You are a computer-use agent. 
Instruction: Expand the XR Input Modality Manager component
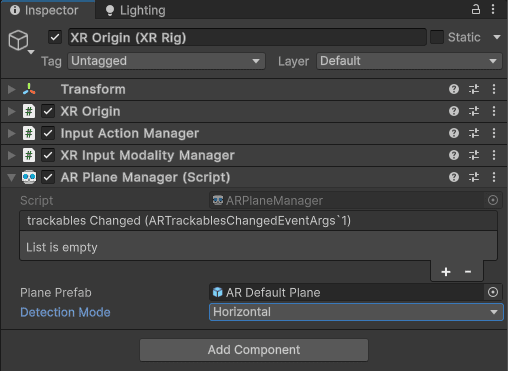12,155
